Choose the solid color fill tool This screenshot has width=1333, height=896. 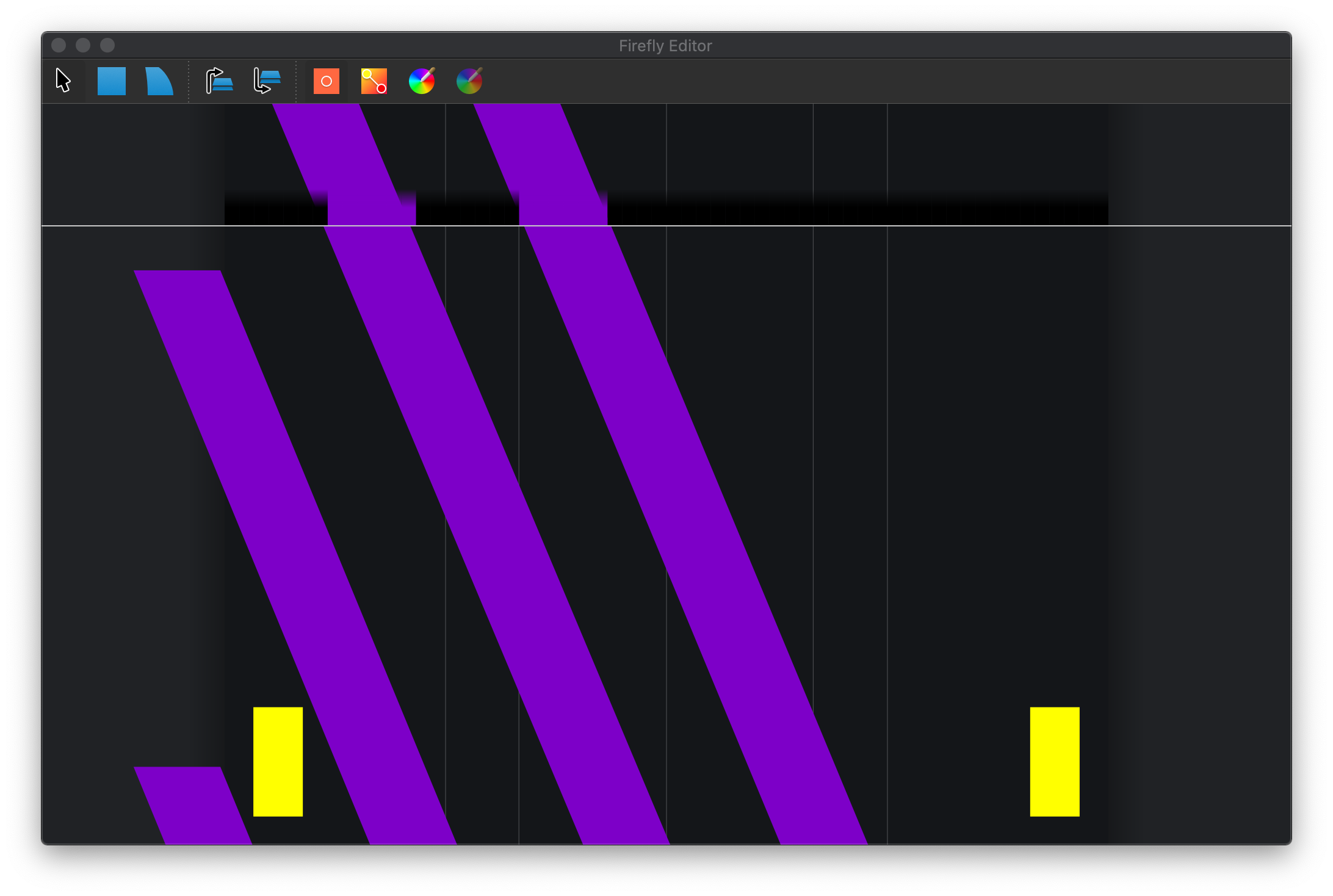click(327, 81)
